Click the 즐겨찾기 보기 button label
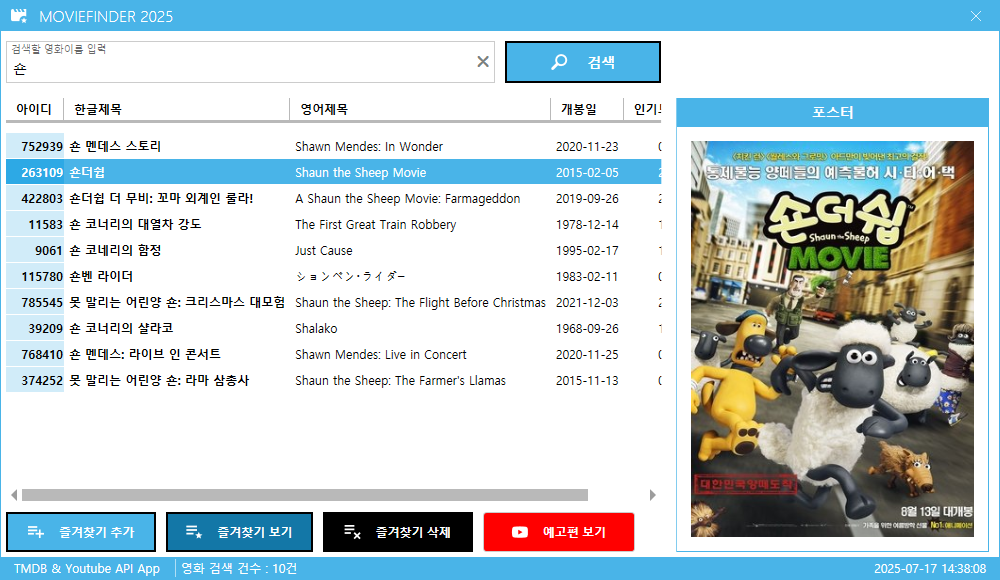Screen dimensions: 1000x580 point(254,532)
